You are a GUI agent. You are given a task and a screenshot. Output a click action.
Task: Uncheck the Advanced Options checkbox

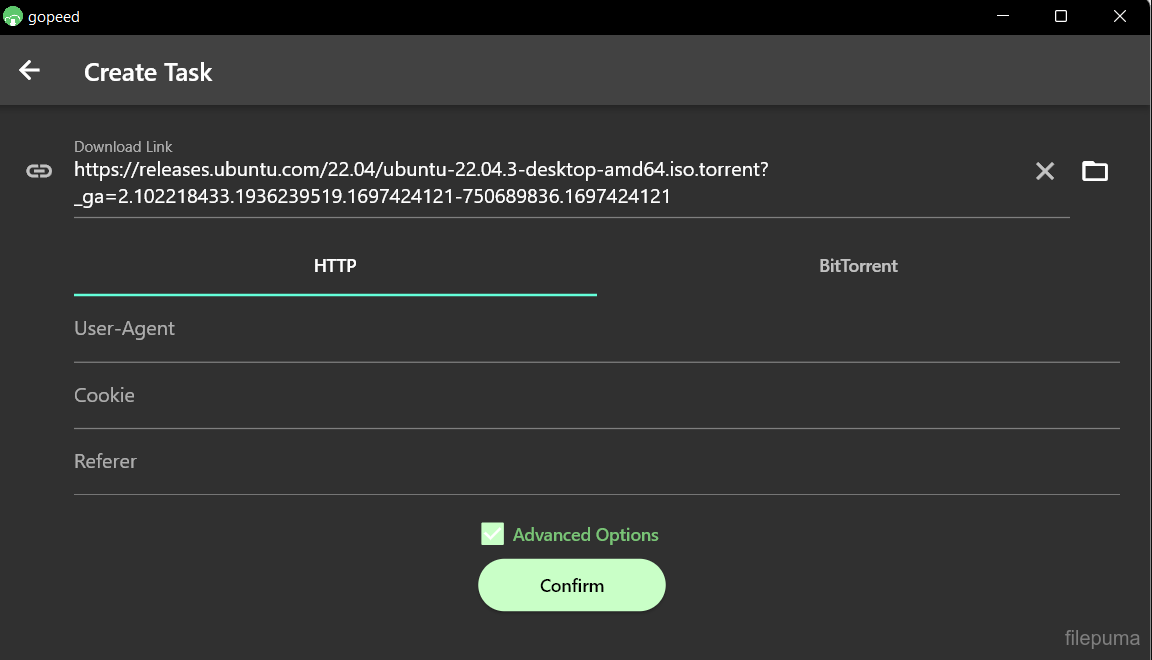(x=492, y=534)
